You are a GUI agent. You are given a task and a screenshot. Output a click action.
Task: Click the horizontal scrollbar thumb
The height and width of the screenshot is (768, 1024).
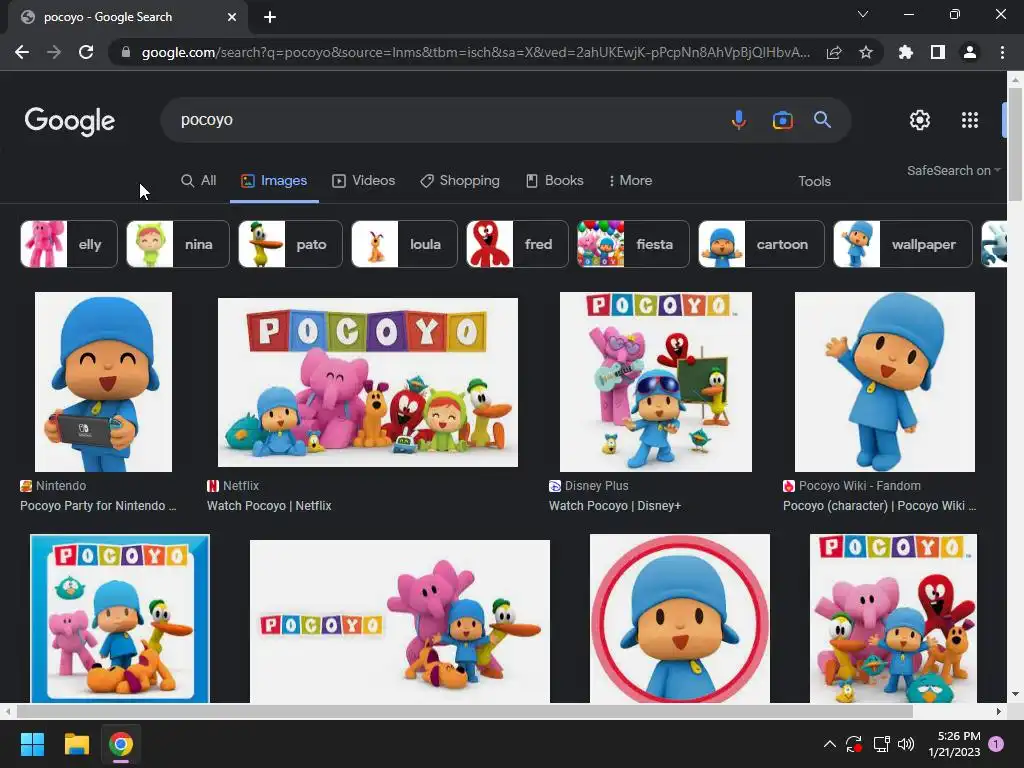(464, 711)
